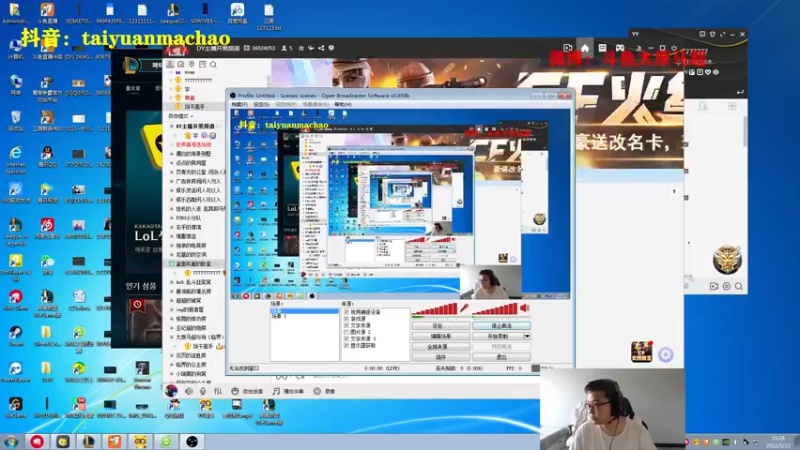Favorite the YY channel with star icon

coord(301,48)
